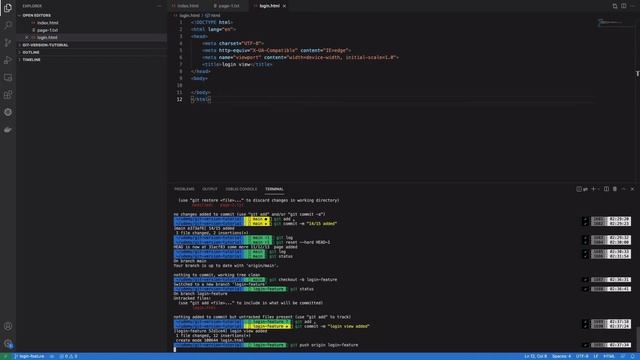
Task: Click the title tag line 'login view'
Action: (237, 64)
